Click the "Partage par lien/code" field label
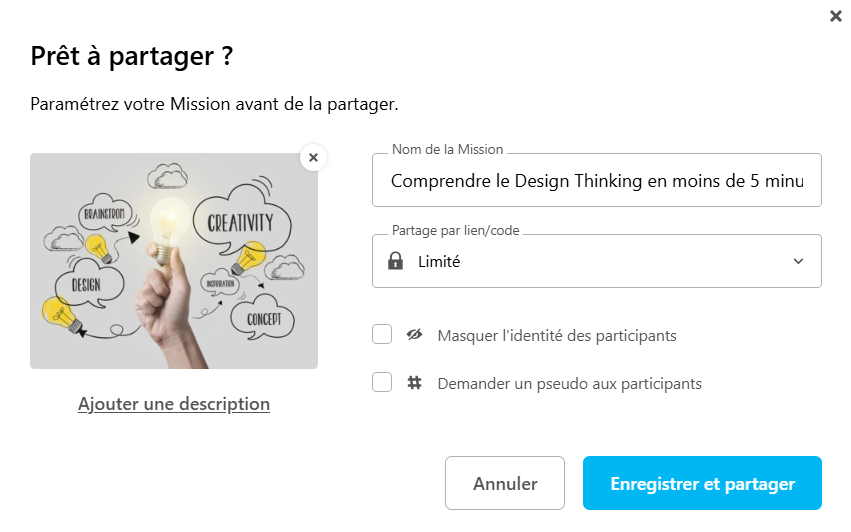 click(x=455, y=231)
